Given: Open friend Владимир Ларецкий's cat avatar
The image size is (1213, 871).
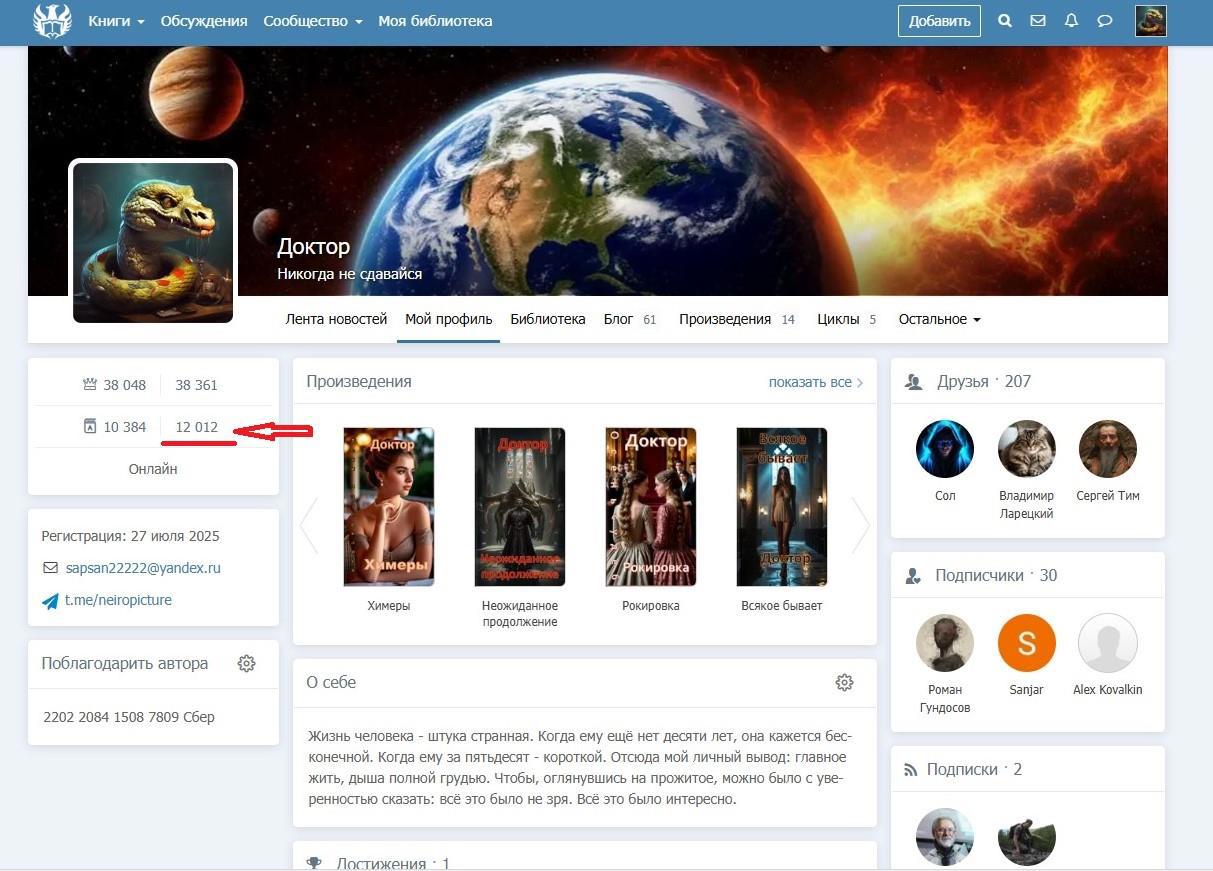Looking at the screenshot, I should 1027,449.
